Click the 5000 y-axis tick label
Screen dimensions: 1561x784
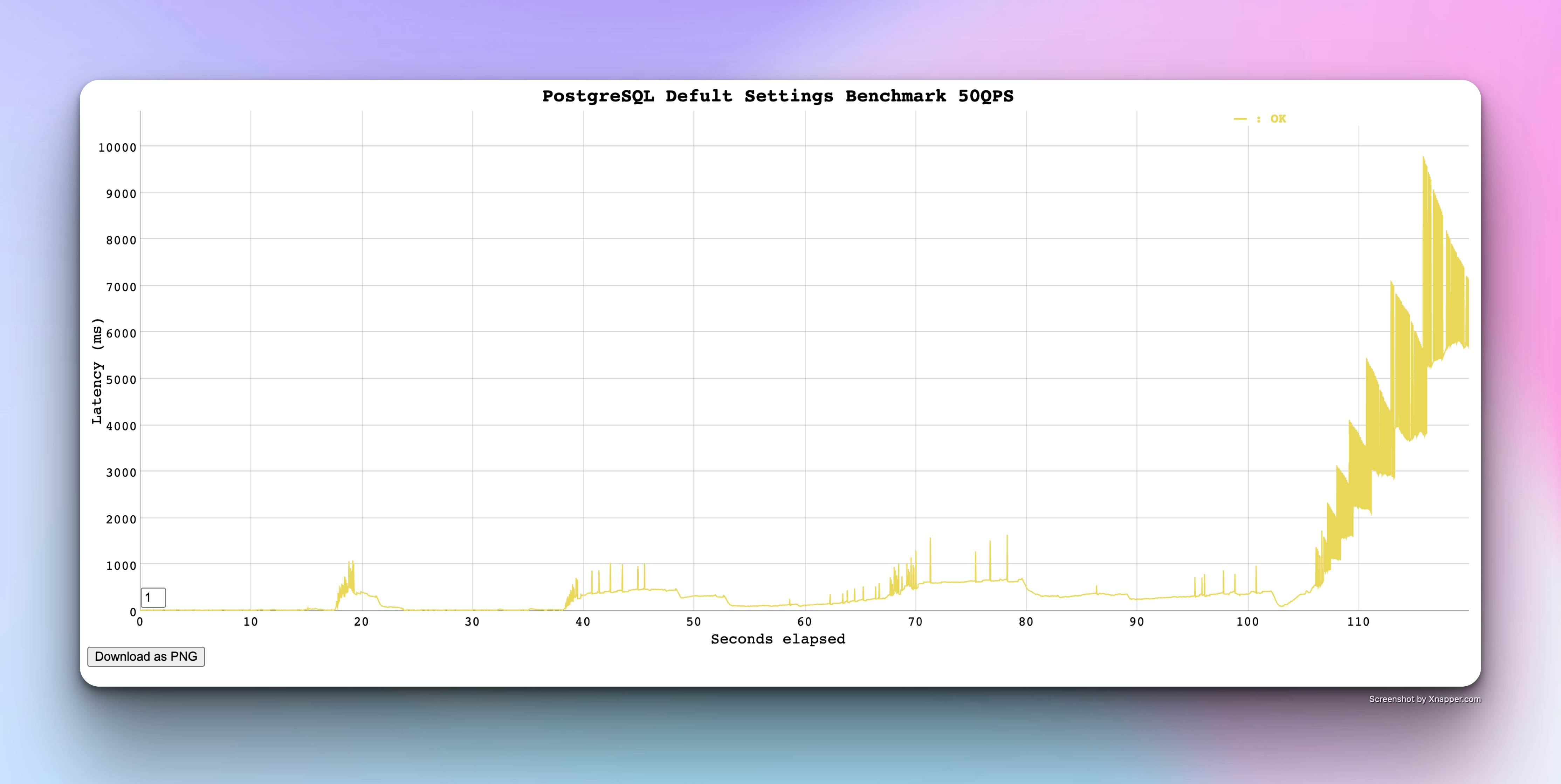click(x=121, y=380)
